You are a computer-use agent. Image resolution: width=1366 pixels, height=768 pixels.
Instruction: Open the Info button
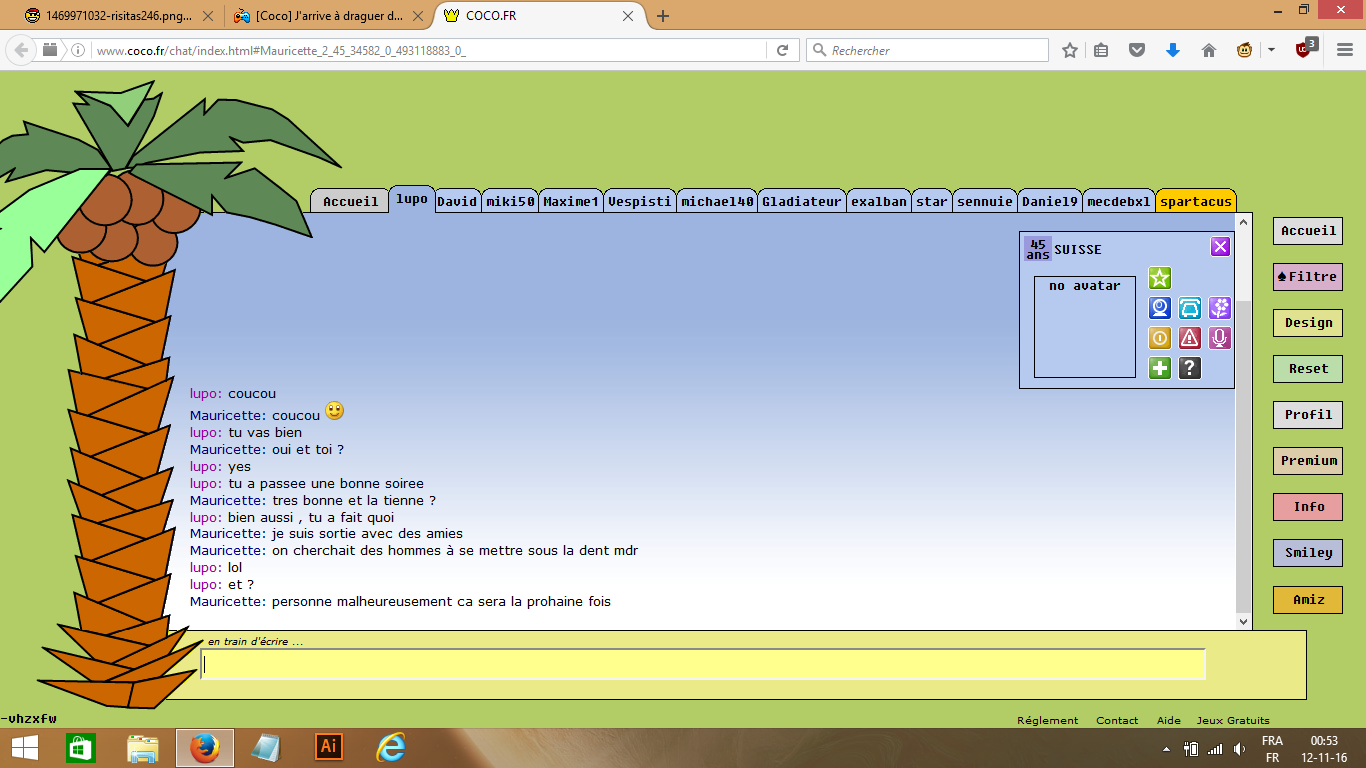1308,507
